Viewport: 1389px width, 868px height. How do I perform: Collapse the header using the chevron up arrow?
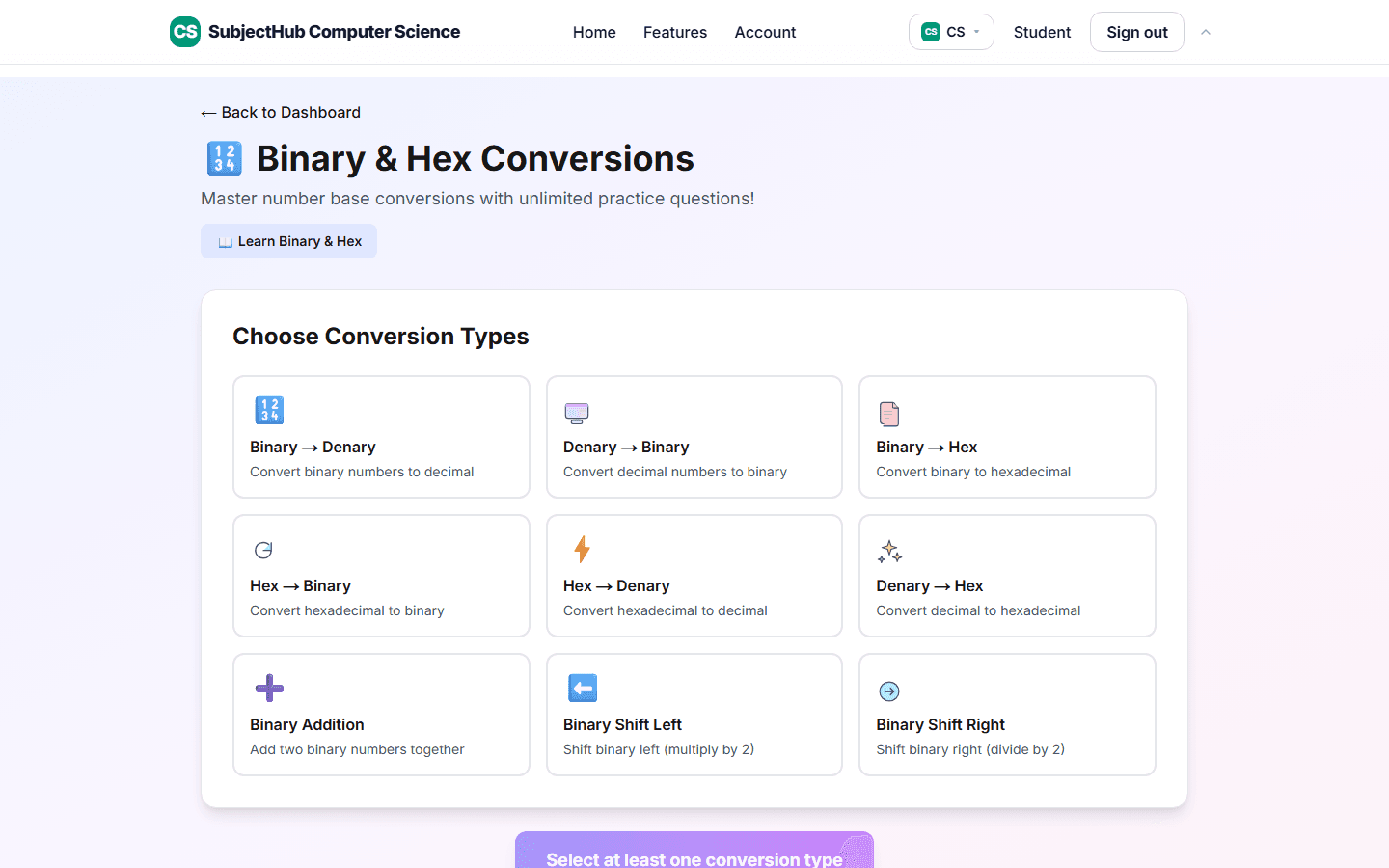[x=1206, y=32]
